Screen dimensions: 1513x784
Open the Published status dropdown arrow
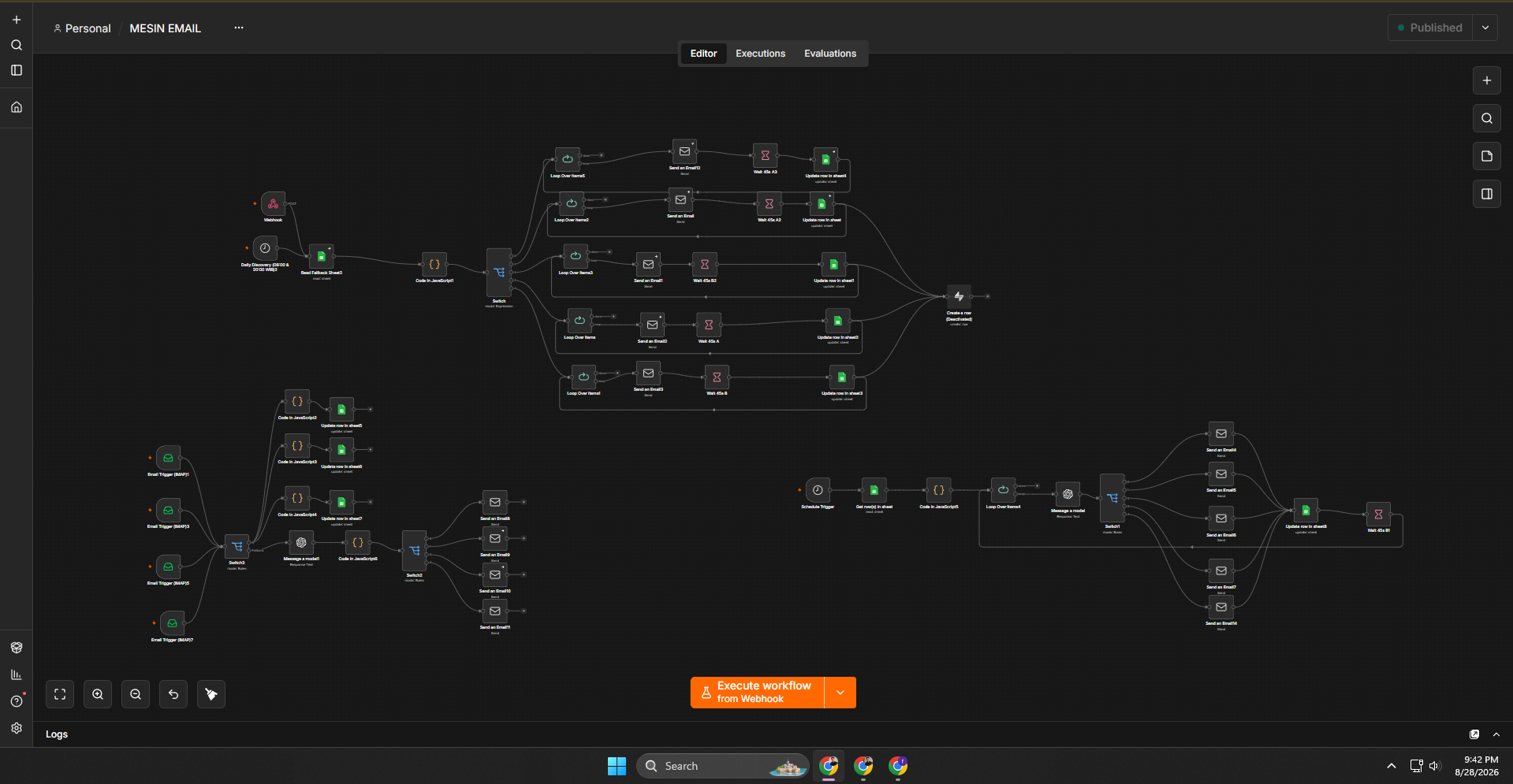(1485, 28)
